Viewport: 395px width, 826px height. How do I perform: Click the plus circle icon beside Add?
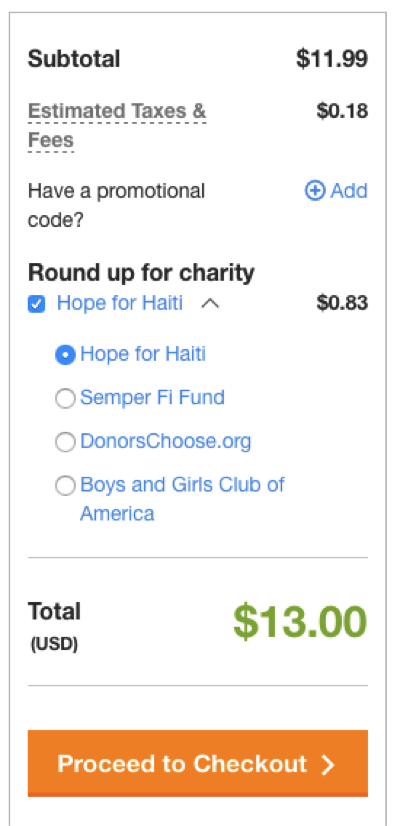(315, 191)
